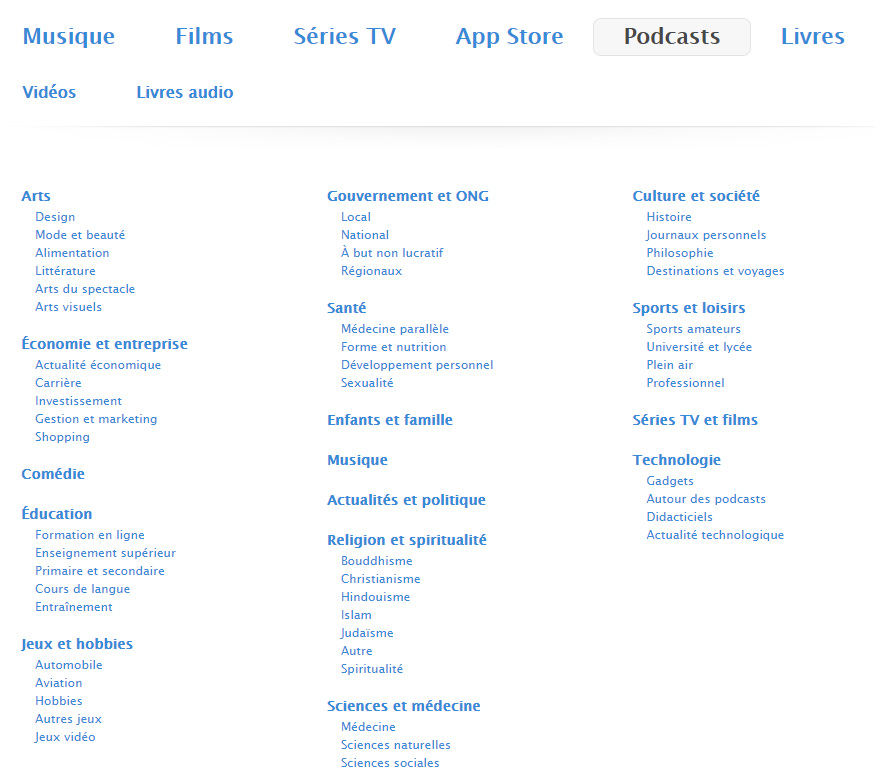Open the Vidéos tab
Viewport: 875px width, 774px height.
click(x=49, y=92)
